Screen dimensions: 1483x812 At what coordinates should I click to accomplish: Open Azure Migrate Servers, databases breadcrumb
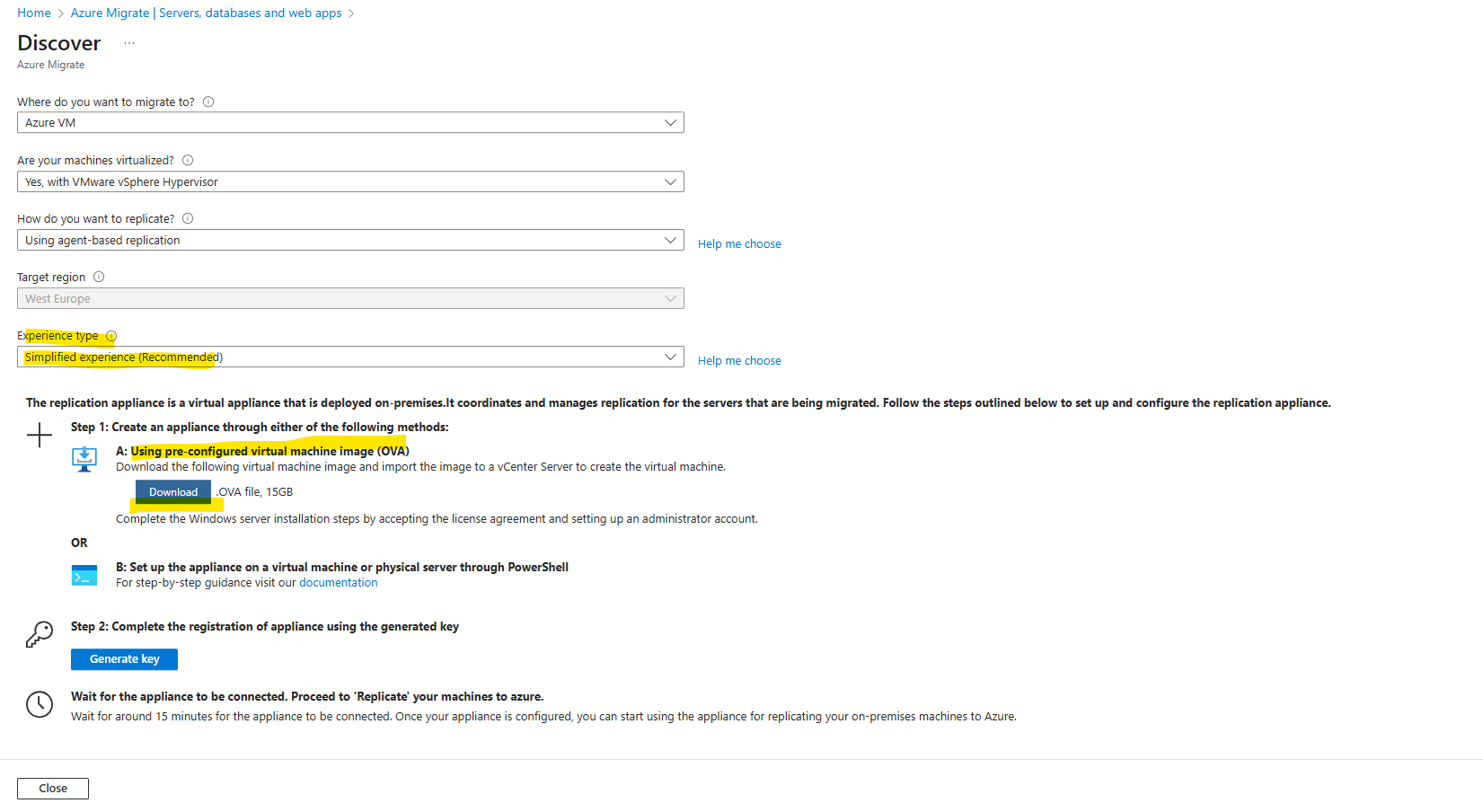(206, 13)
